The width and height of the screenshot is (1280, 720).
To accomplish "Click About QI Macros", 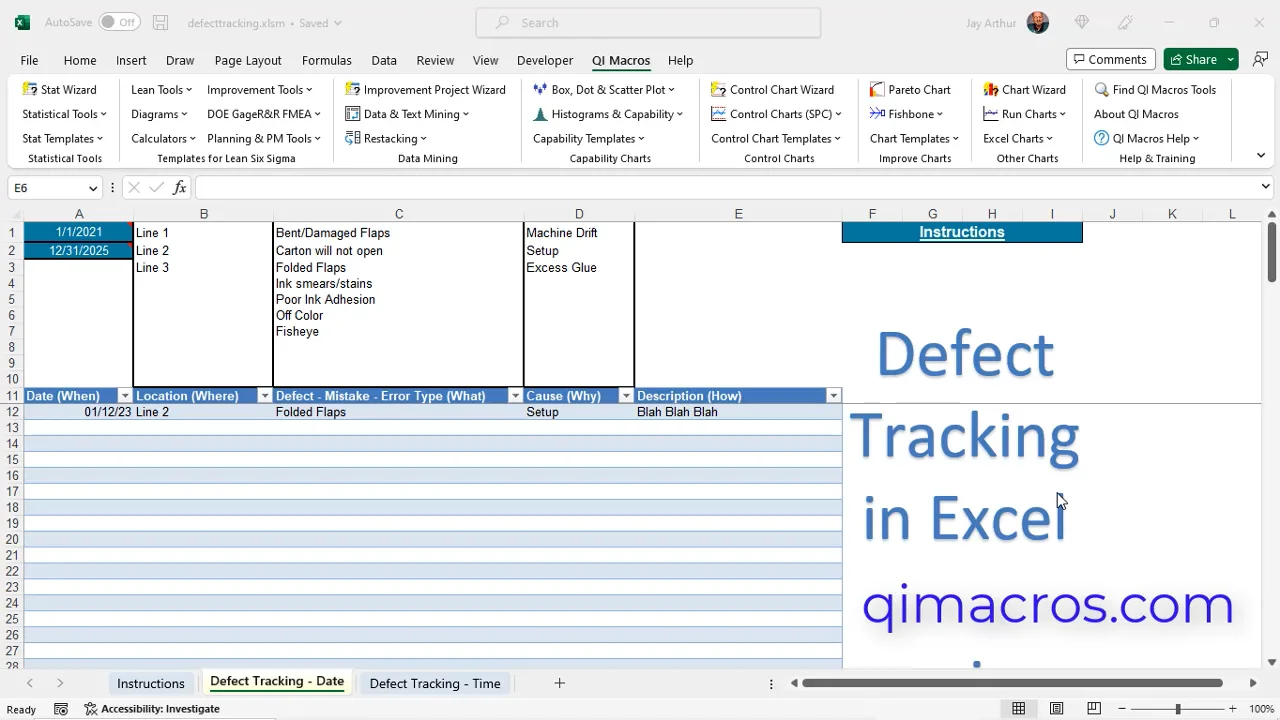I will [x=1136, y=114].
